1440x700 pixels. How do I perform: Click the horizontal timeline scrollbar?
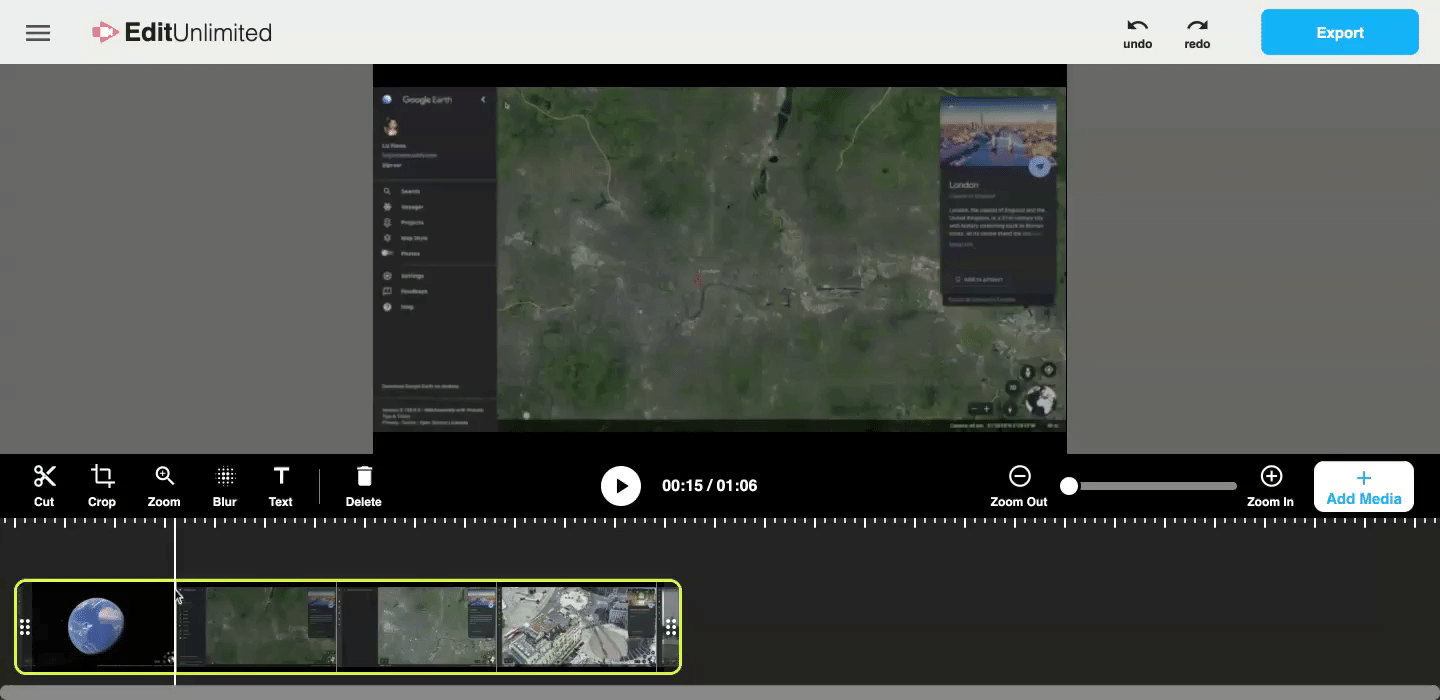pos(720,692)
